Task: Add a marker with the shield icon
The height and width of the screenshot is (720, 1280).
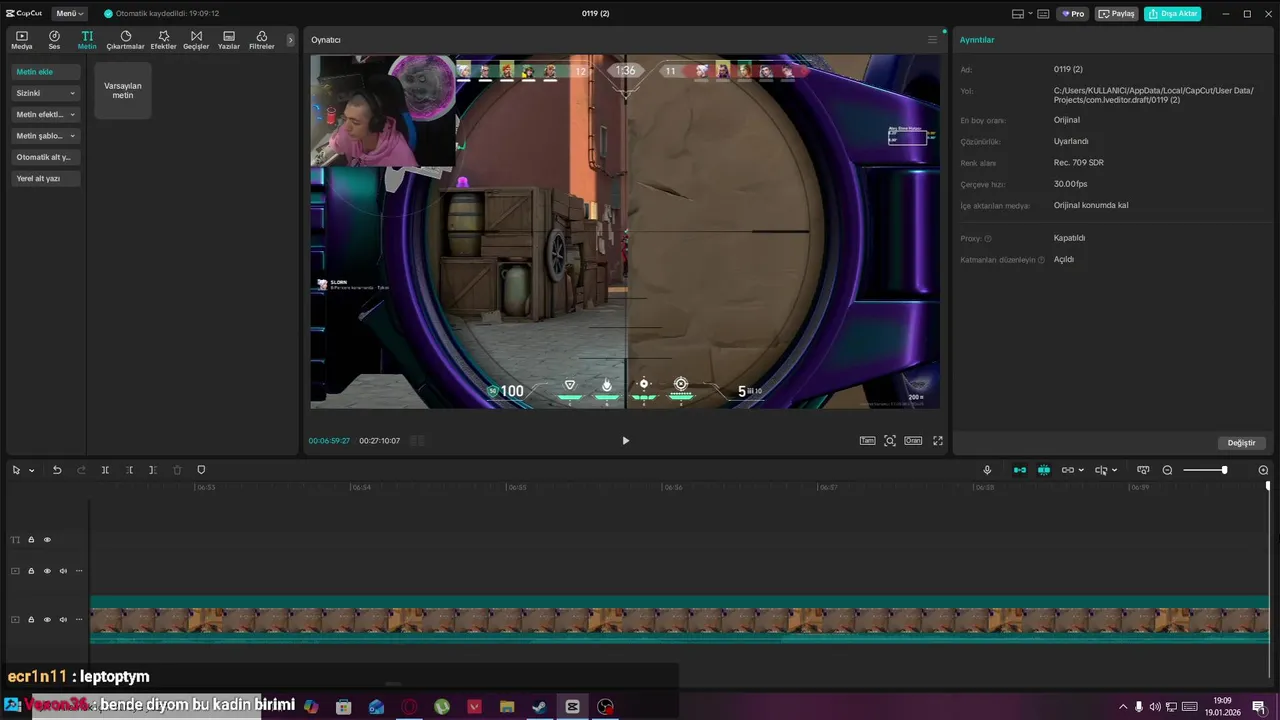Action: pyautogui.click(x=201, y=470)
